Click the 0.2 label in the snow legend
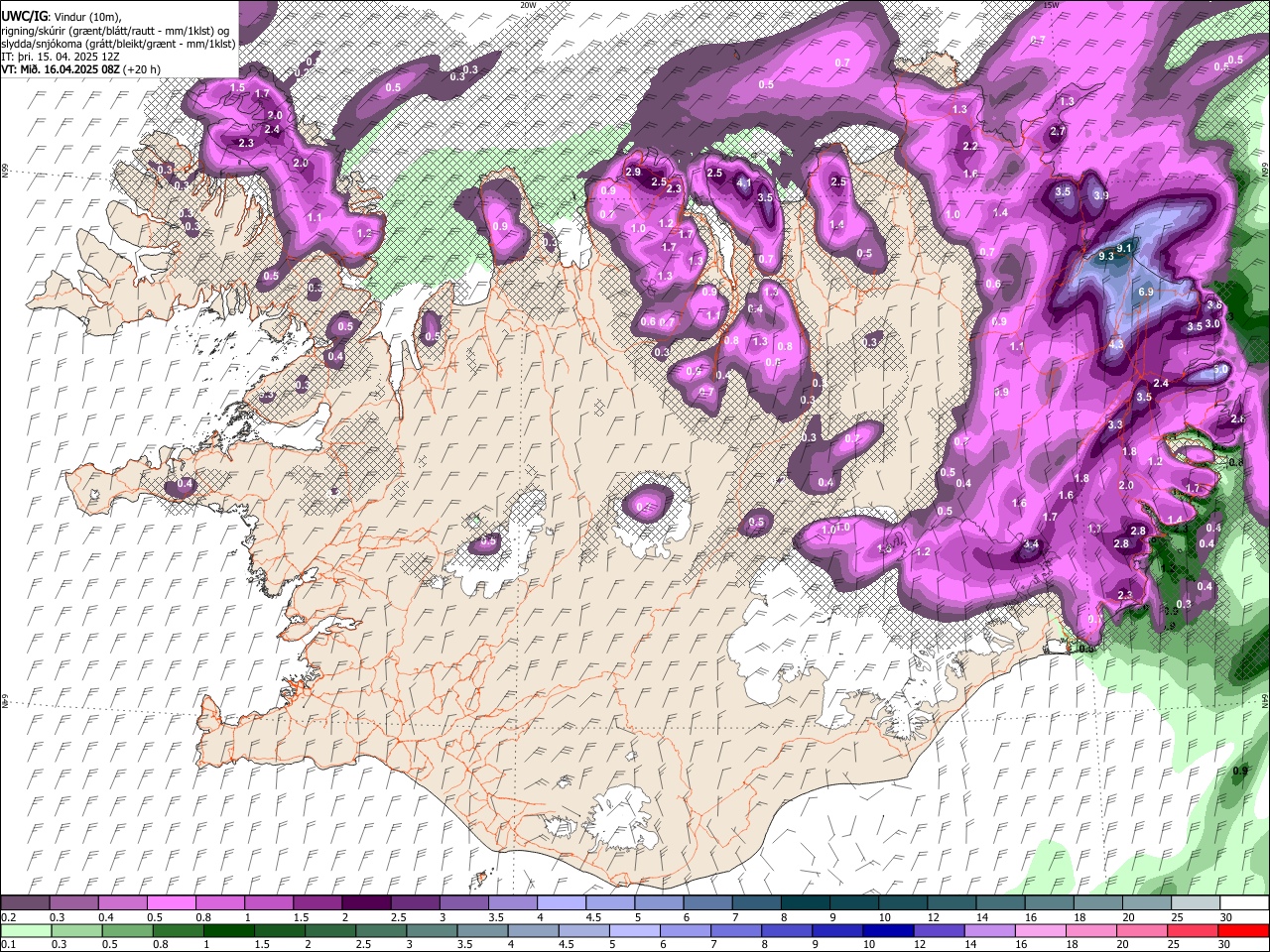This screenshot has width=1270, height=952. [x=8, y=917]
